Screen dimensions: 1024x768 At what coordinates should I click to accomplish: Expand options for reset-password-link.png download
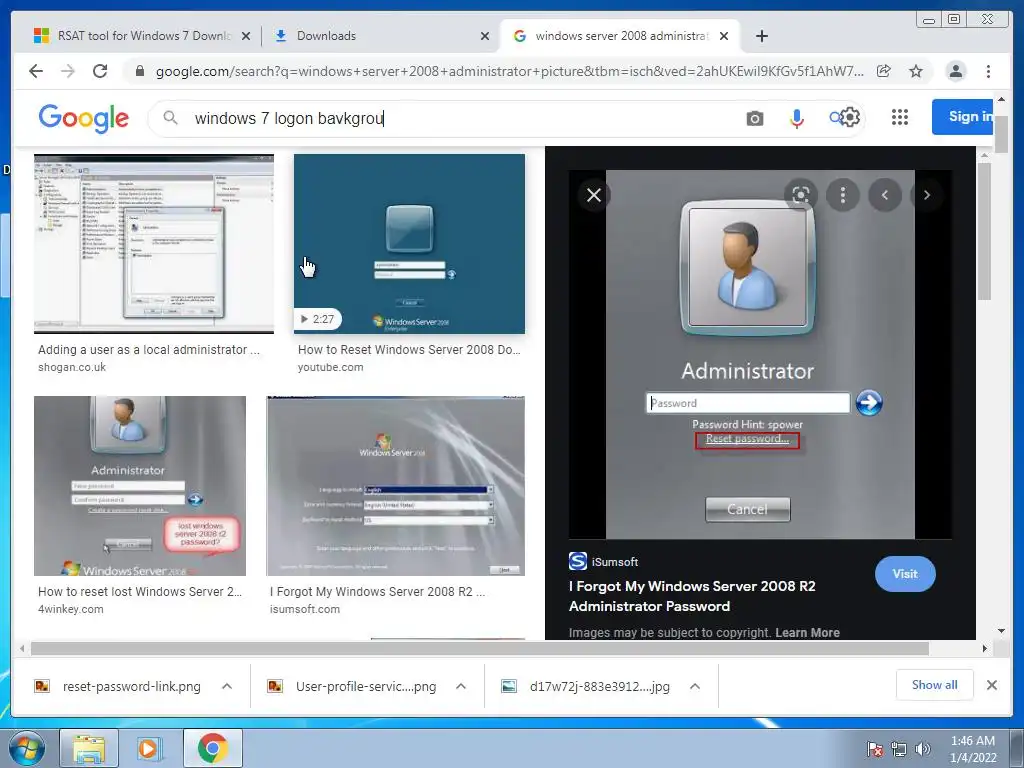pyautogui.click(x=227, y=686)
